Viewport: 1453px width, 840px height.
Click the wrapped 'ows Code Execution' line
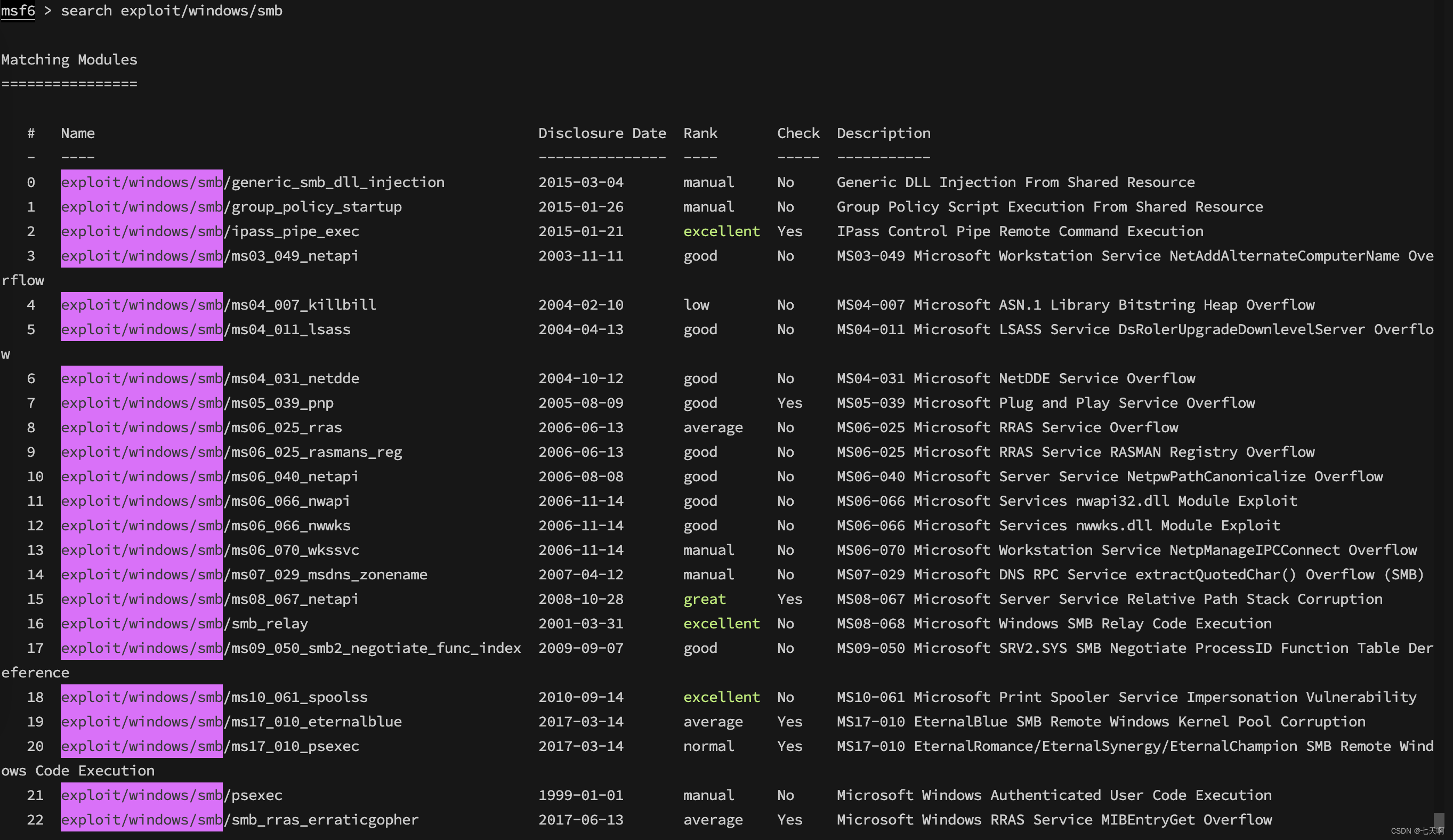(78, 770)
